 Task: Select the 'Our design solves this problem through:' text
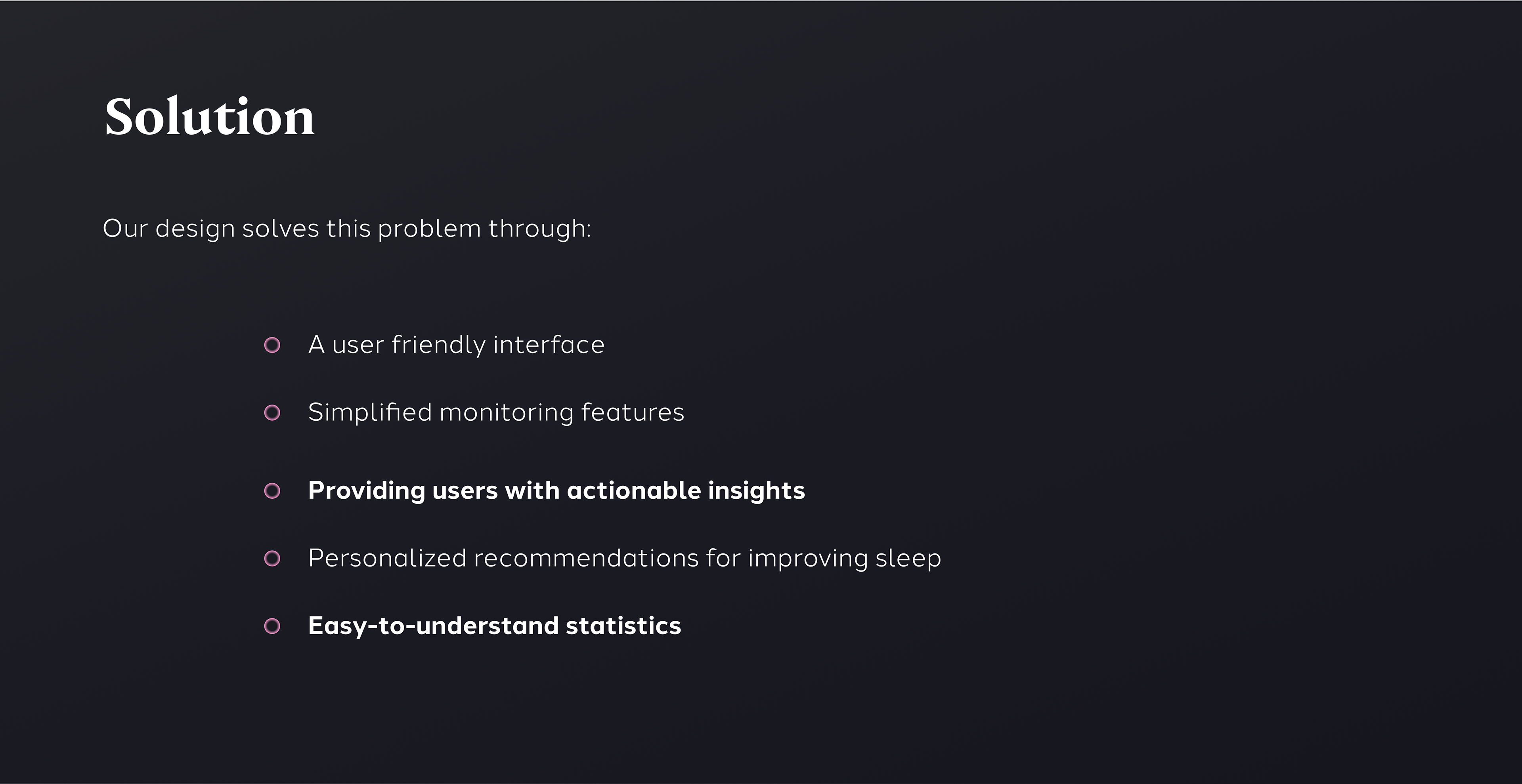click(x=347, y=229)
